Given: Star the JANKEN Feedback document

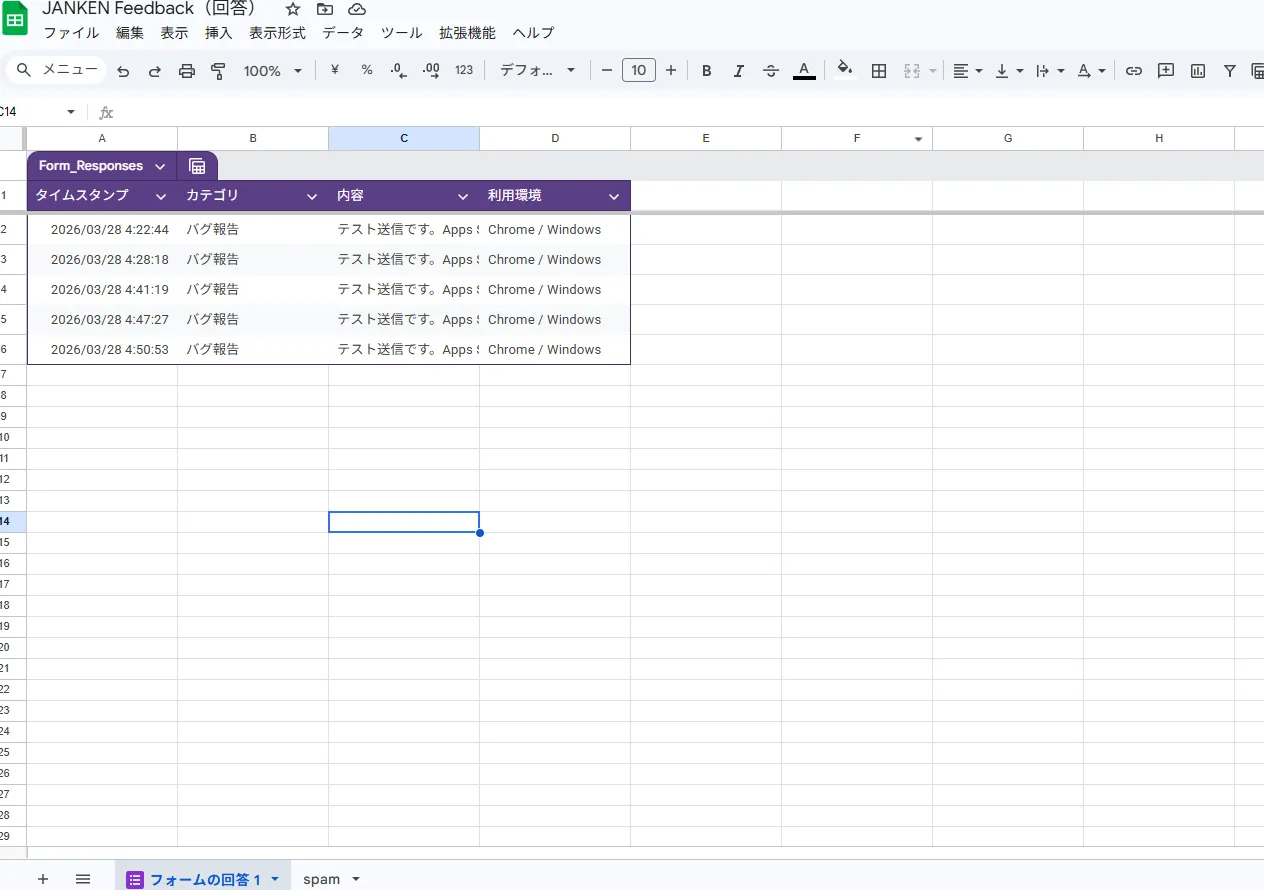Looking at the screenshot, I should 293,9.
